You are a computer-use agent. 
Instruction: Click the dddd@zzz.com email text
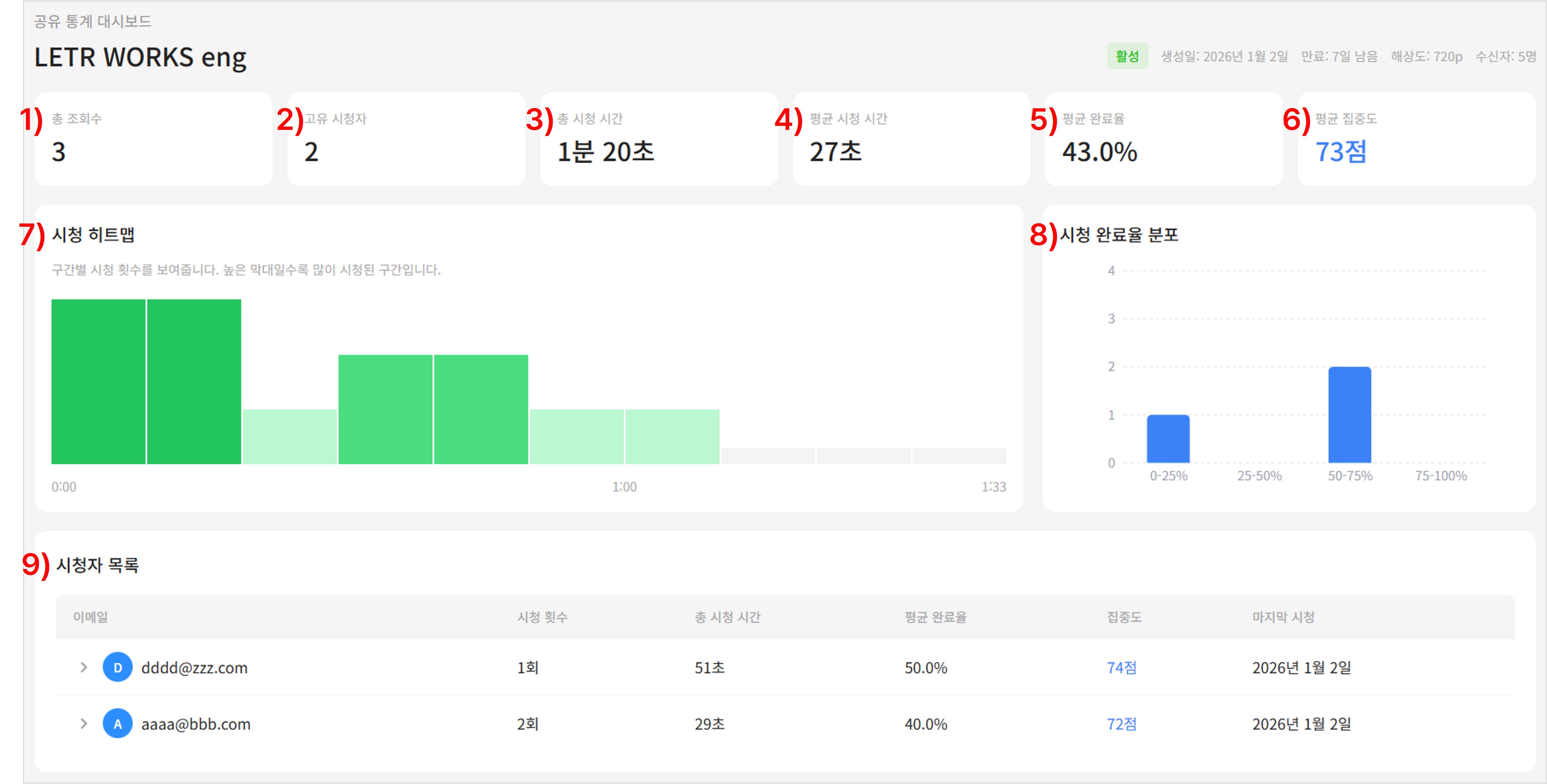pos(194,668)
